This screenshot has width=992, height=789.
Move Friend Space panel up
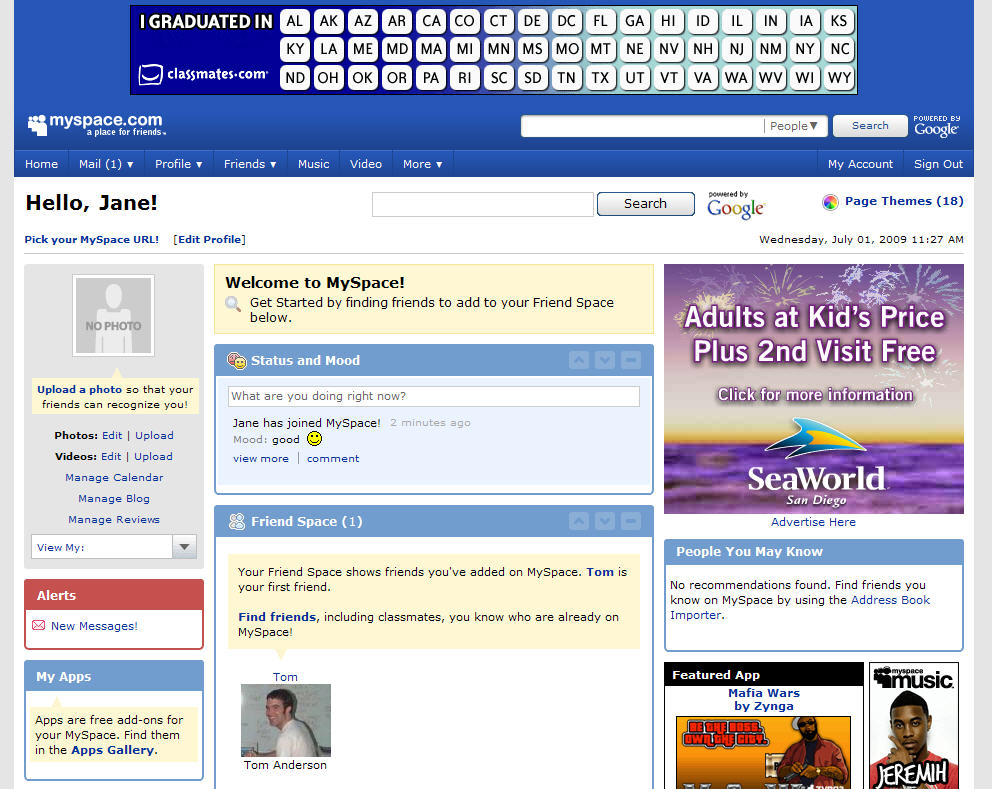pos(579,521)
